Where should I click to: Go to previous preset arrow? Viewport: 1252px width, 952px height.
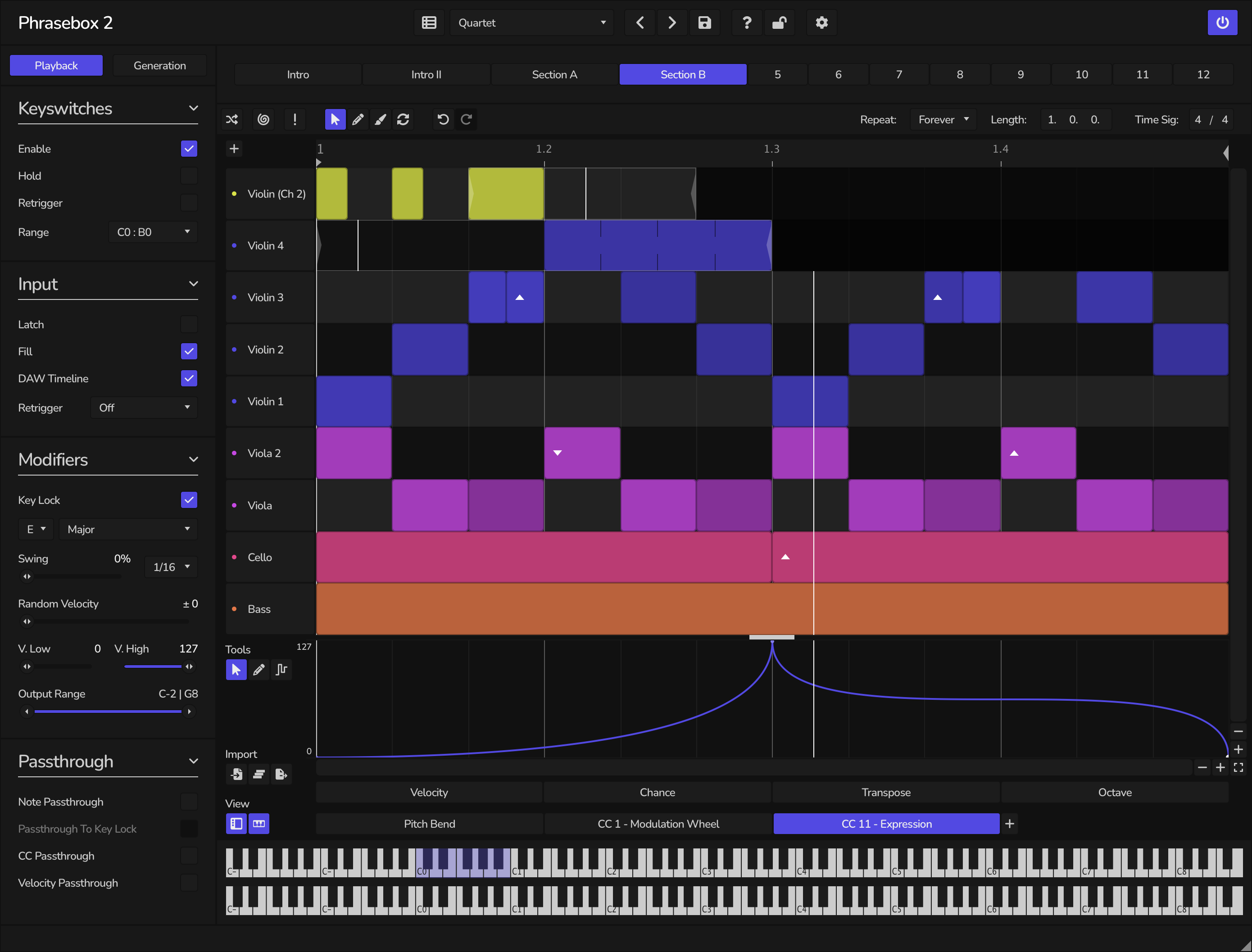click(640, 23)
